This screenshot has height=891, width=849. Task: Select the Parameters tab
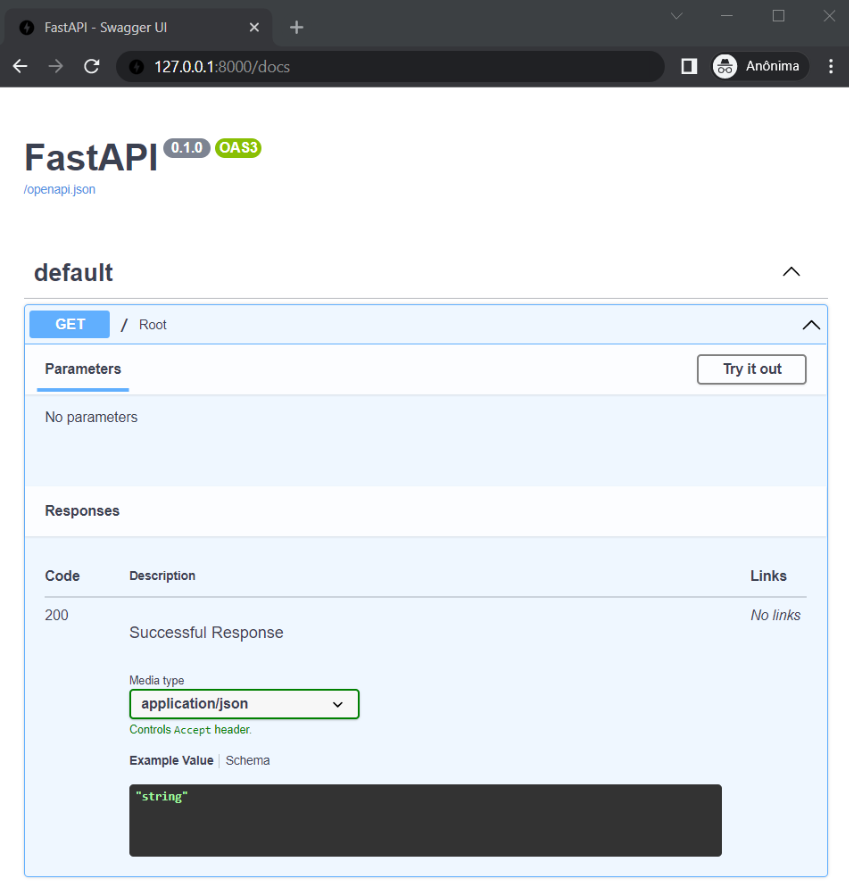click(82, 369)
